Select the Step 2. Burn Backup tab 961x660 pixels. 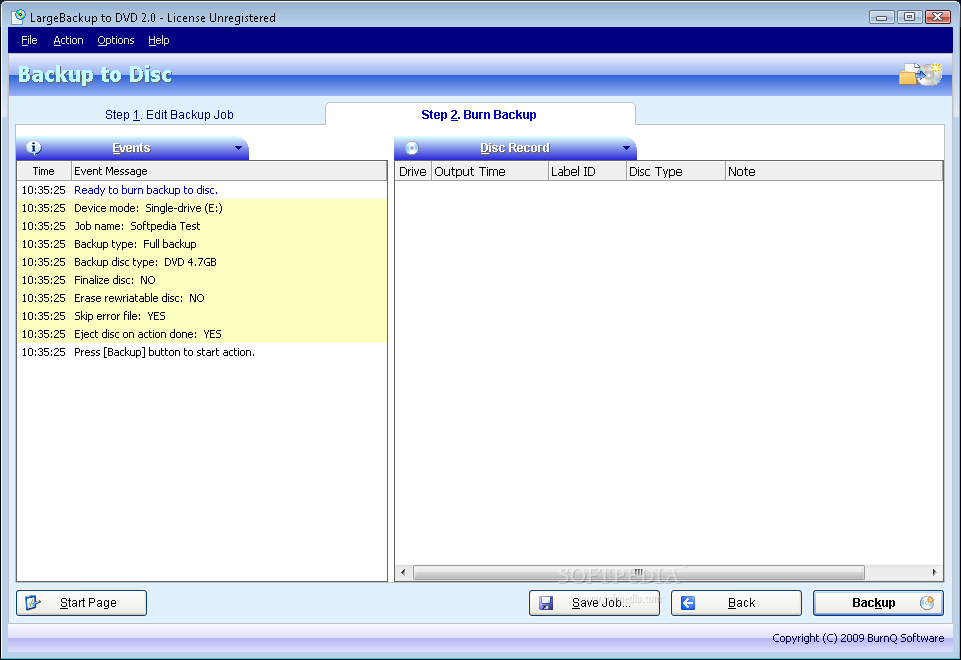coord(479,115)
